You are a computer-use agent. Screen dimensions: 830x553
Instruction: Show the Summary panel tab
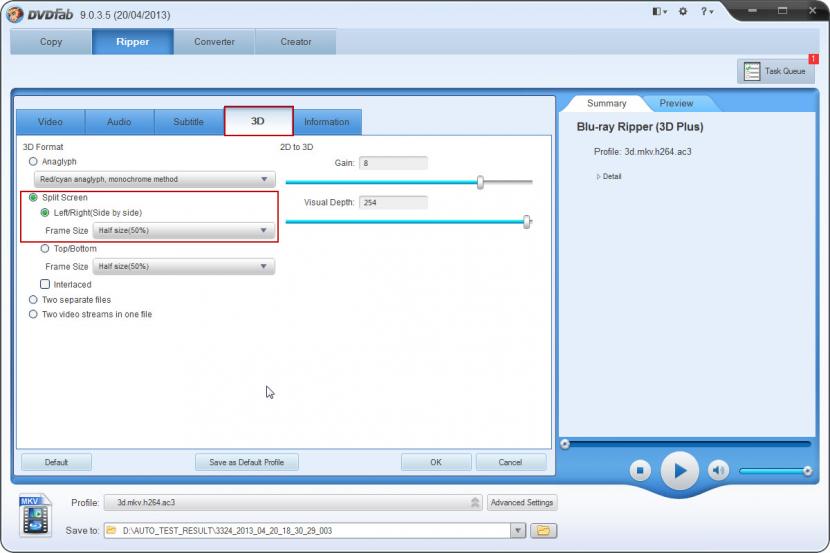(x=607, y=103)
